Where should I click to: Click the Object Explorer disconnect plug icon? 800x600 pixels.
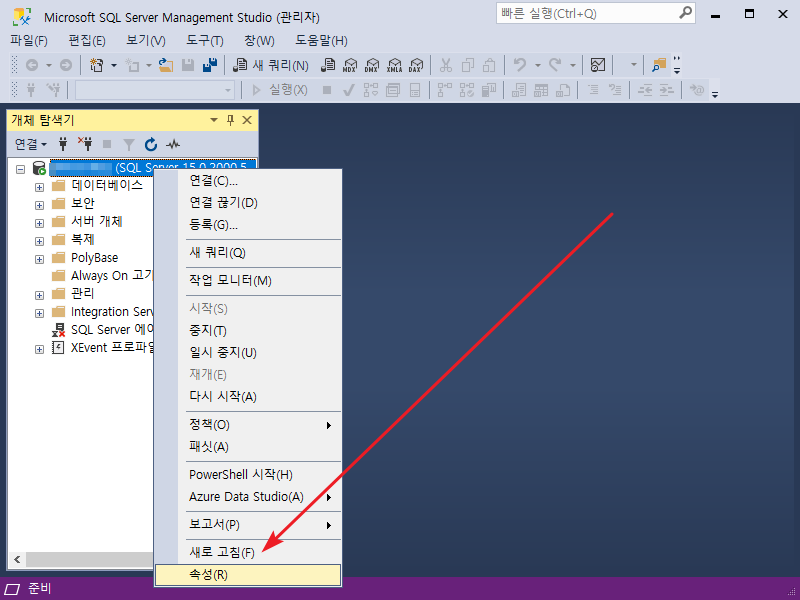[x=85, y=144]
